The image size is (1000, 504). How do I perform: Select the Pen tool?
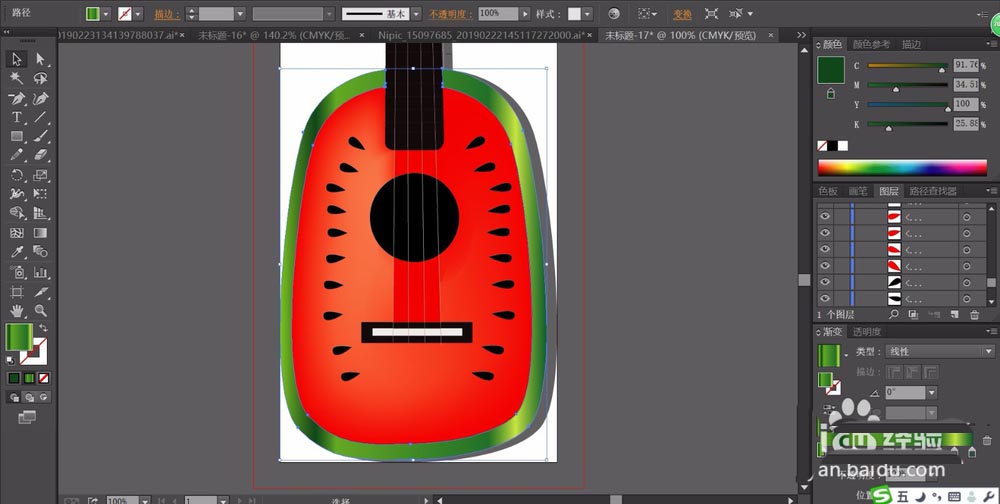[x=17, y=98]
